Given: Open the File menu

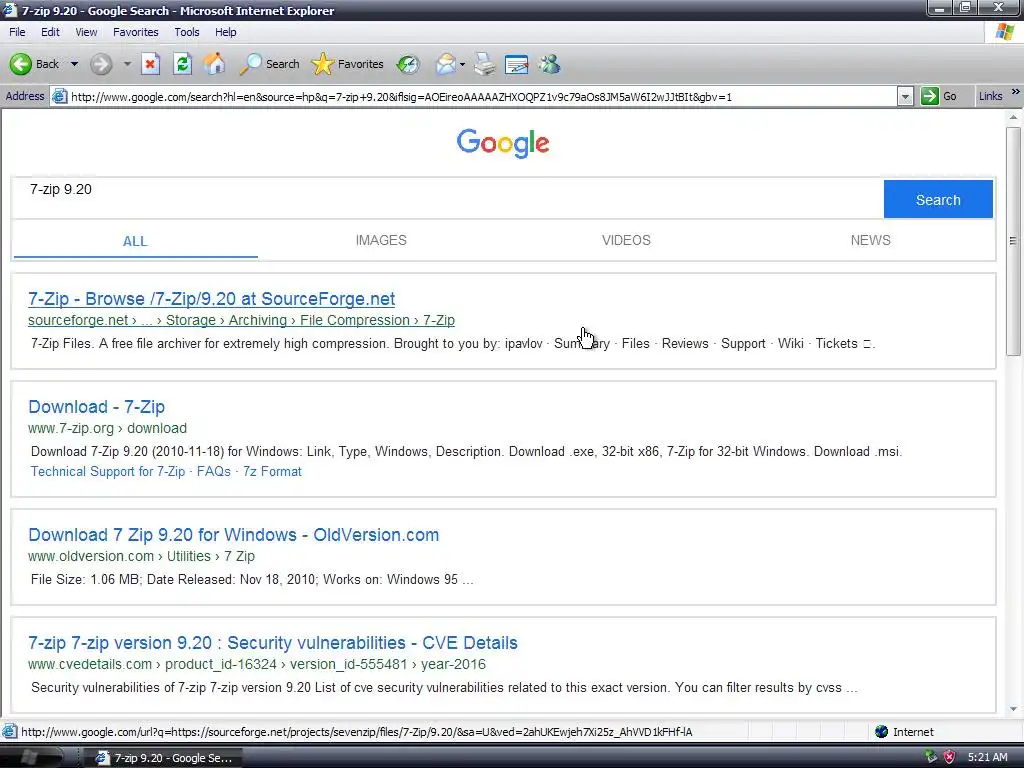Looking at the screenshot, I should point(17,32).
